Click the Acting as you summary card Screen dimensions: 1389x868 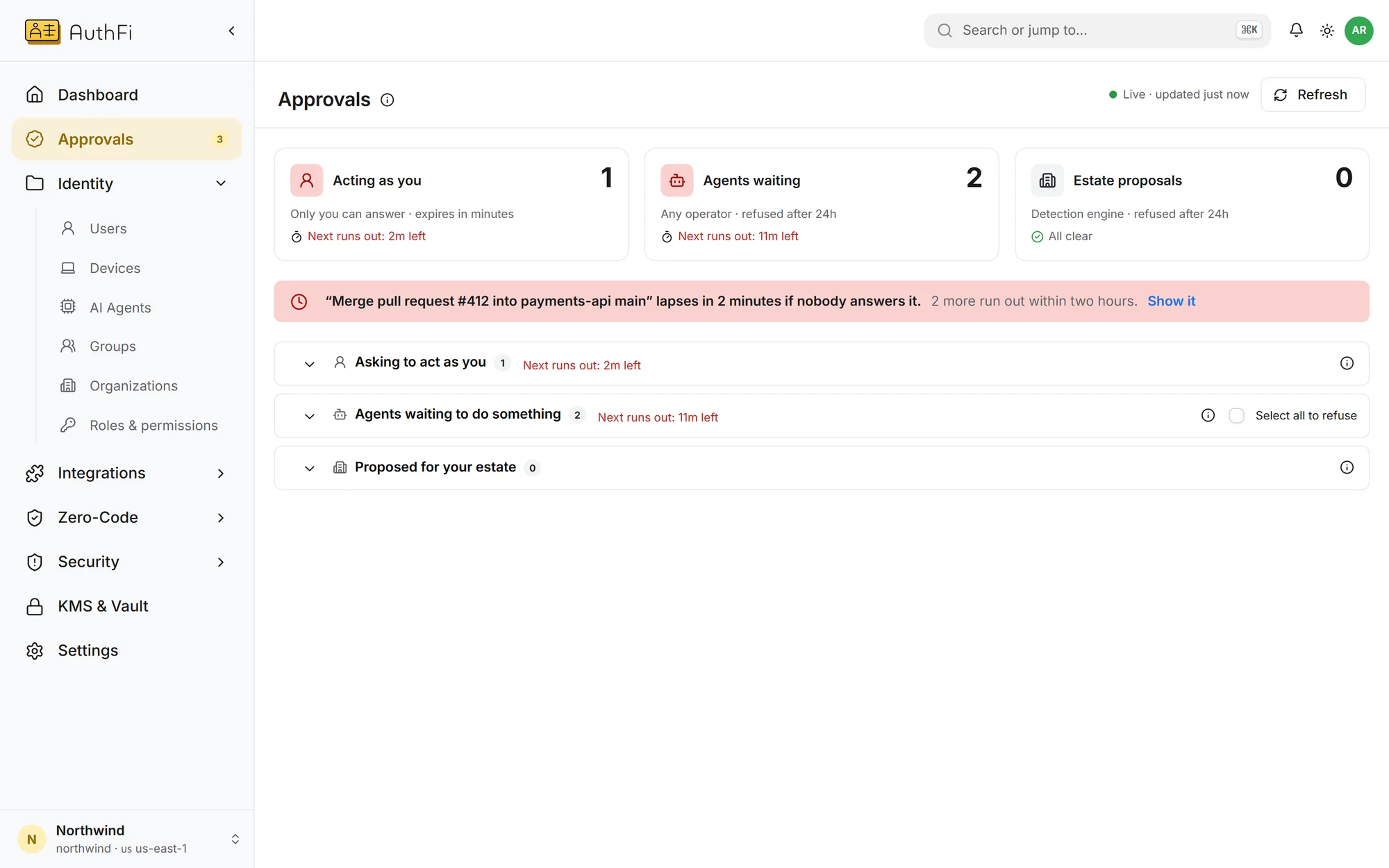click(x=451, y=204)
